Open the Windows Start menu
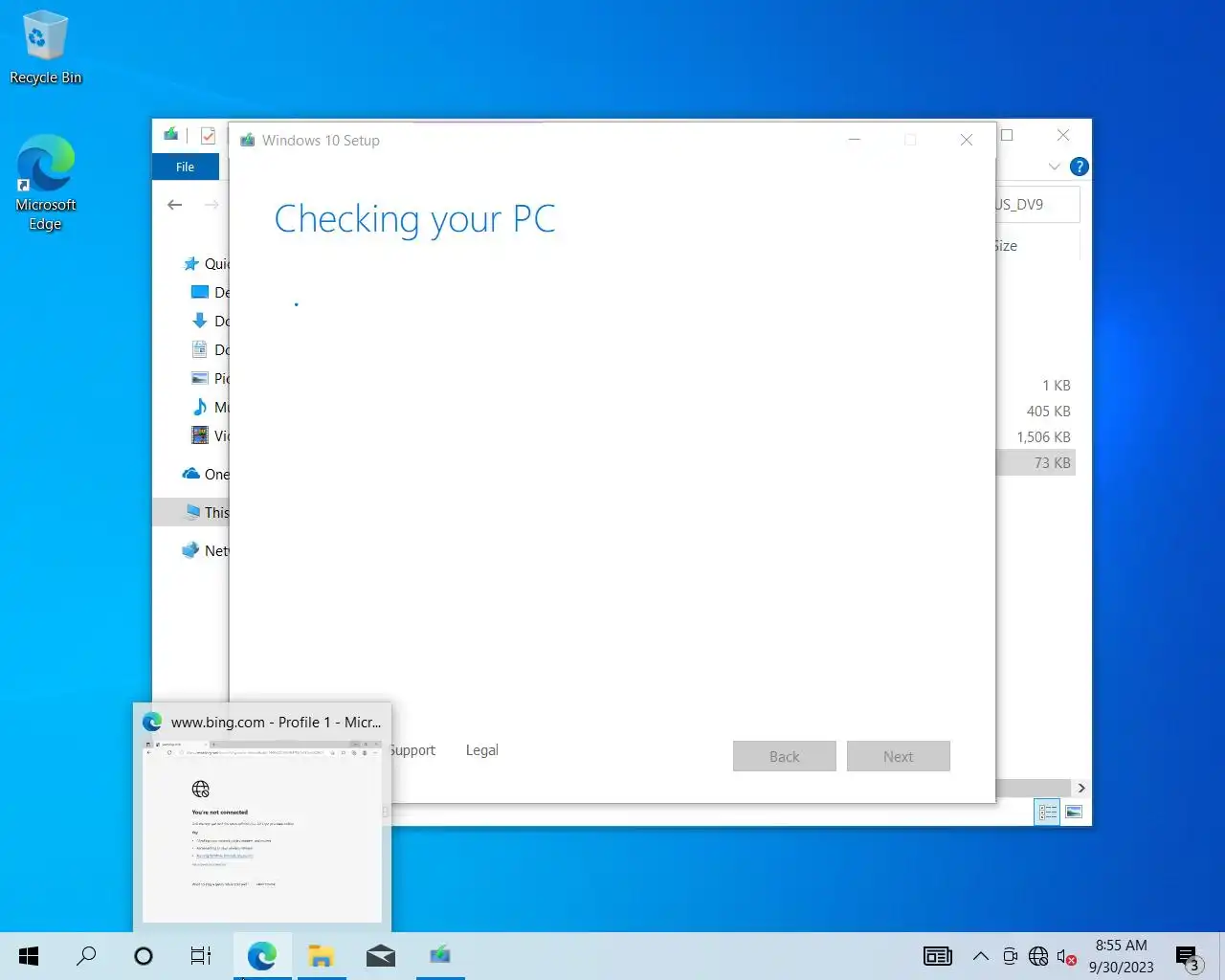 (x=29, y=956)
